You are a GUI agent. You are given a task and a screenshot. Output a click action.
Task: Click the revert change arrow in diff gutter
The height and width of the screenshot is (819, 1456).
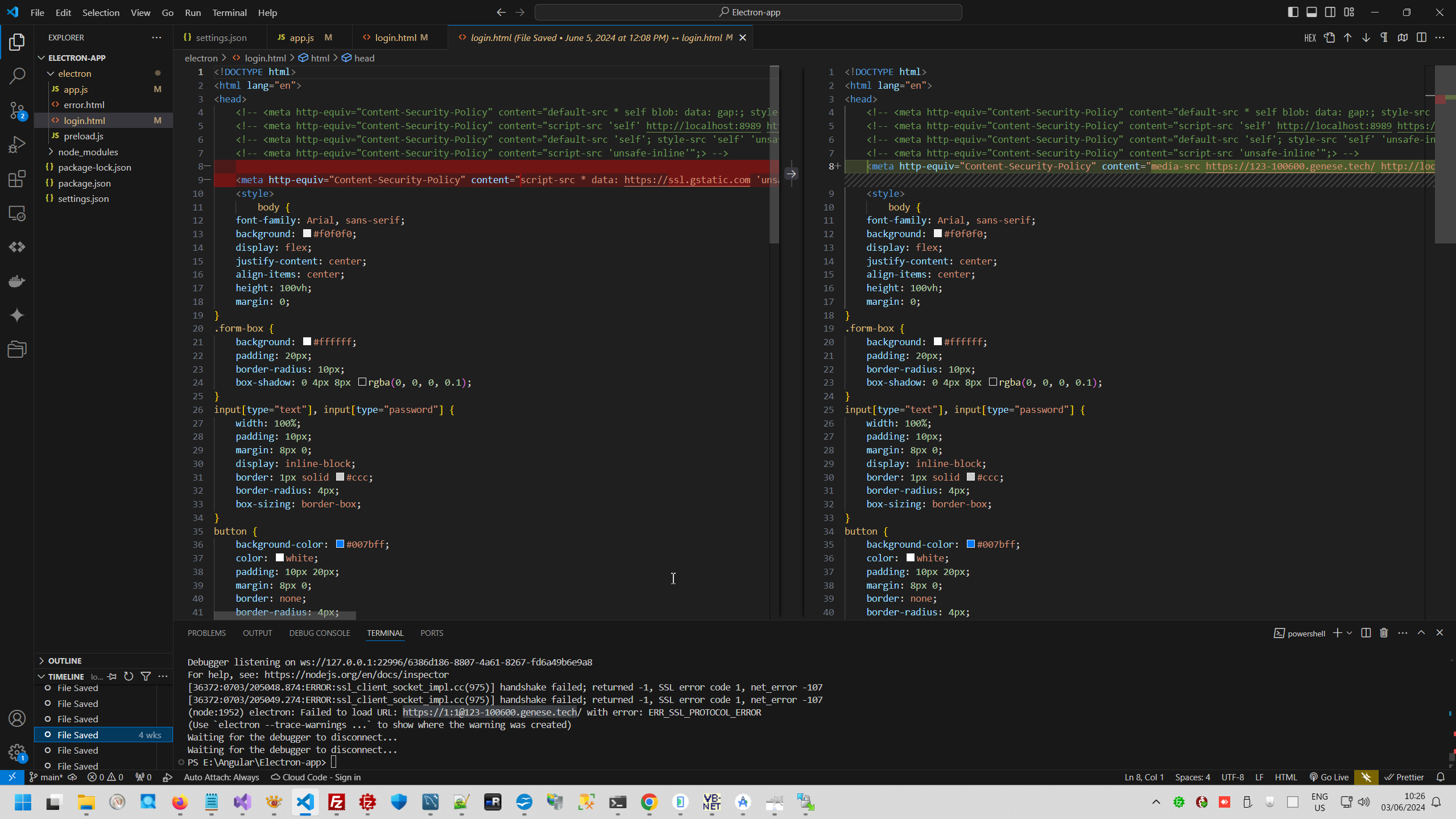pyautogui.click(x=791, y=174)
